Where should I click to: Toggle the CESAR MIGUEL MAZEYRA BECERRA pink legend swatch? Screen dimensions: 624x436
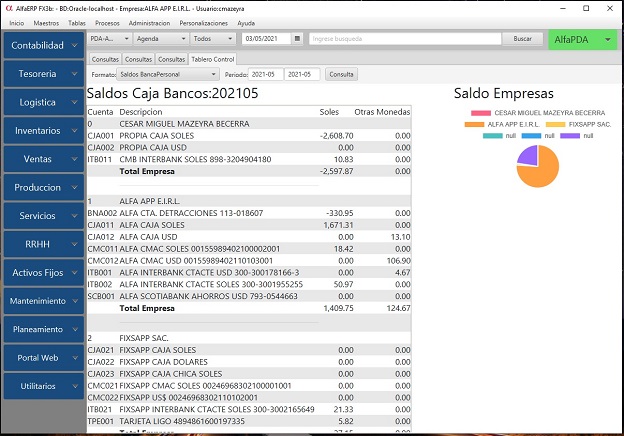479,112
